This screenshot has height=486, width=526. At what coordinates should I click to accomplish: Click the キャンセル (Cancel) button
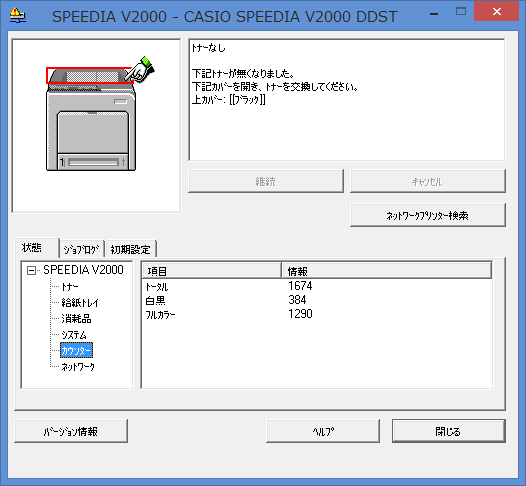pyautogui.click(x=428, y=181)
